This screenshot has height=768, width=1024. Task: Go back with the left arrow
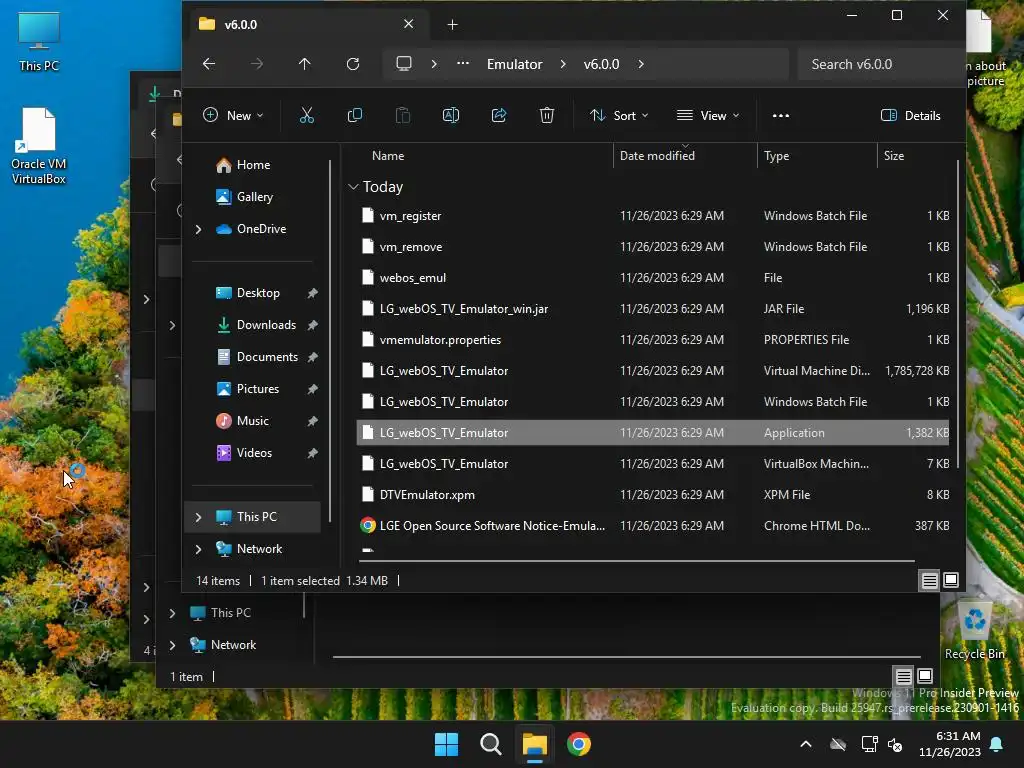point(209,64)
